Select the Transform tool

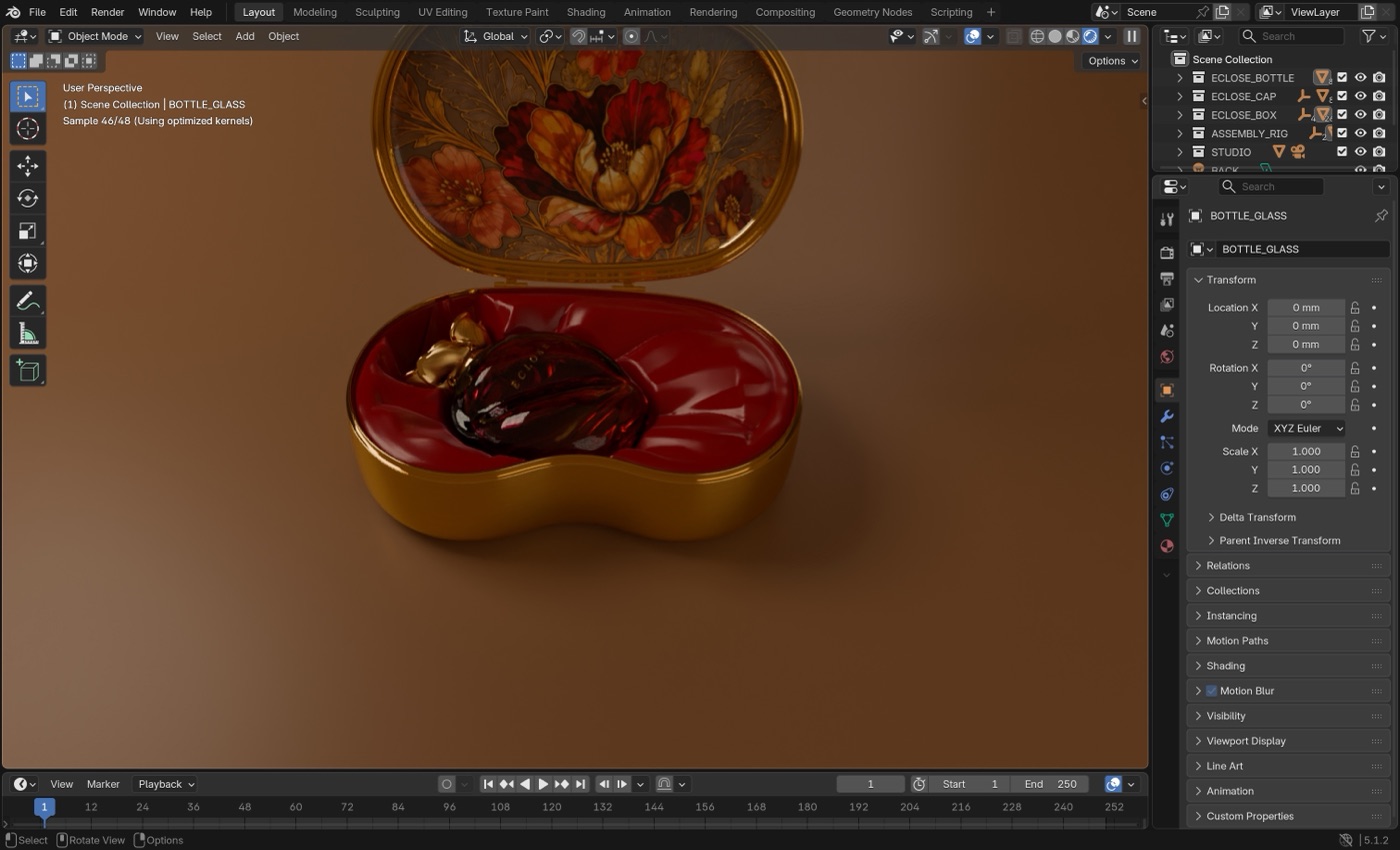(x=28, y=264)
